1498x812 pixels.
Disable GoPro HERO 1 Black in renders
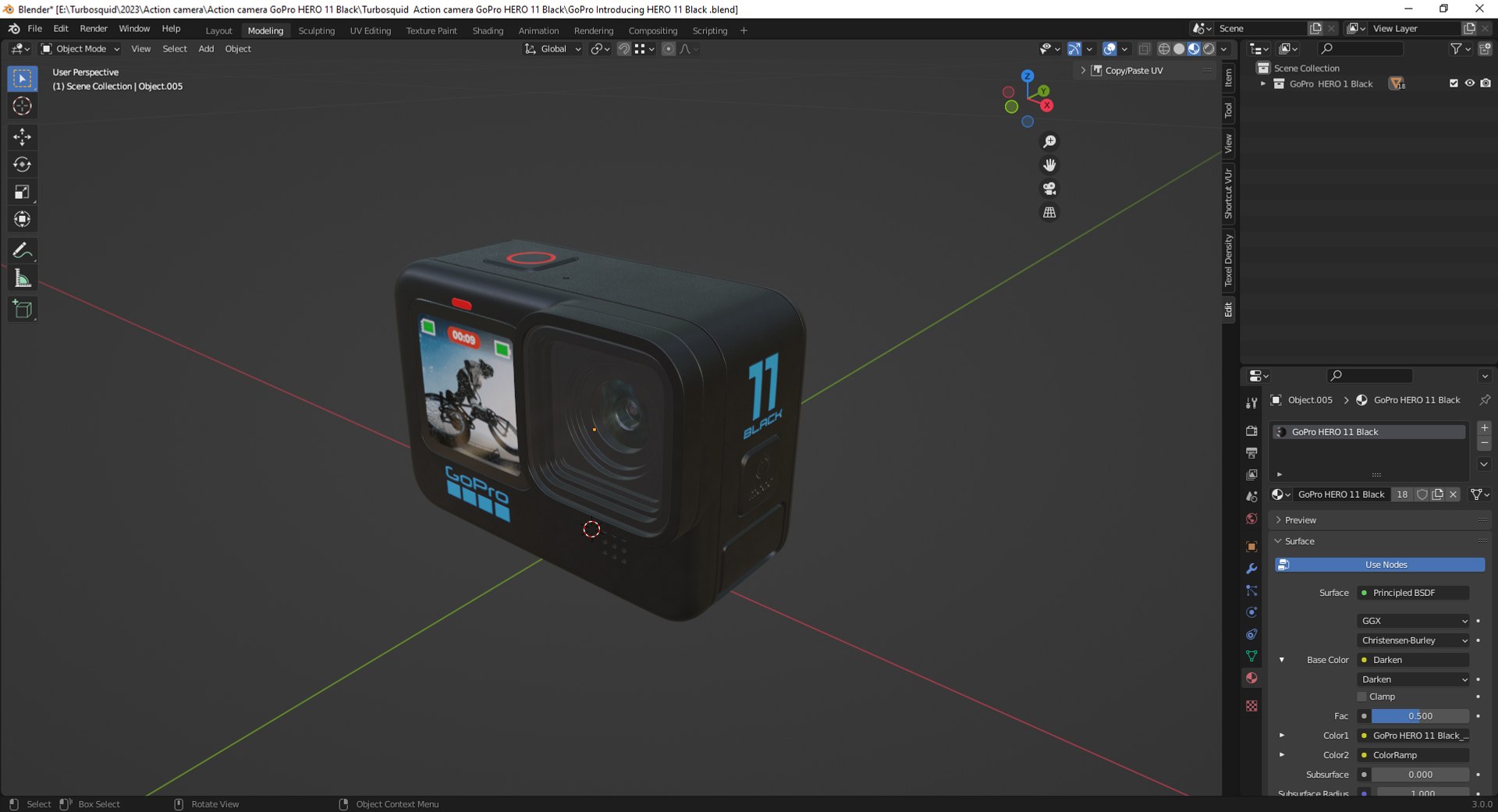click(1486, 83)
